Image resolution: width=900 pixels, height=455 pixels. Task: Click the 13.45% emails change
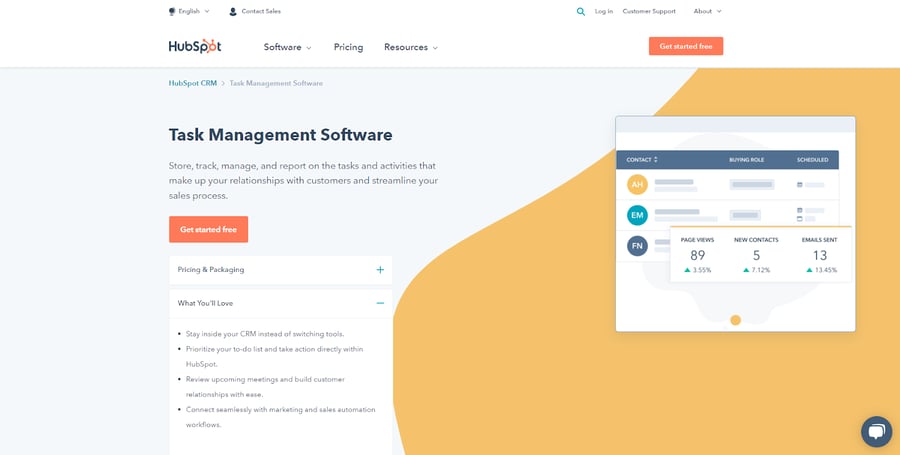coord(821,270)
